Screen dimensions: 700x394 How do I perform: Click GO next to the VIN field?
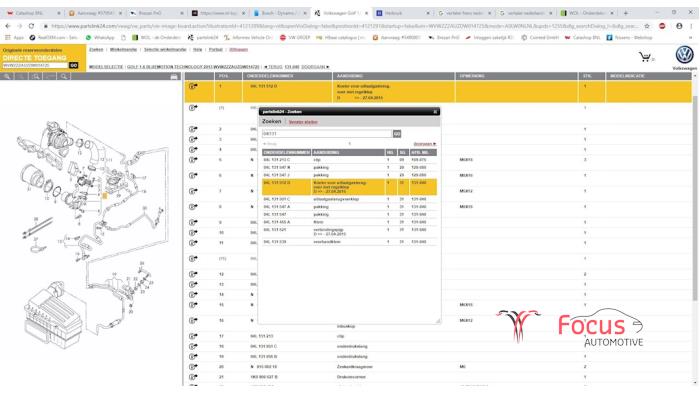coord(74,66)
